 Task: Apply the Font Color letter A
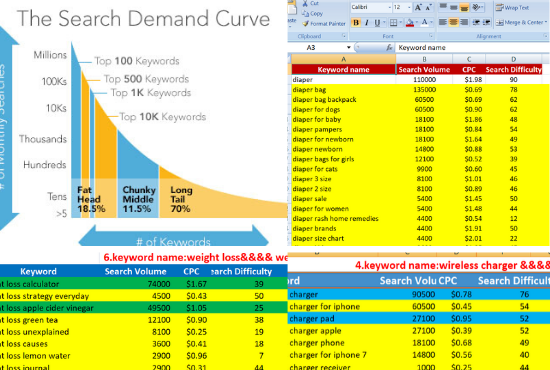click(424, 23)
